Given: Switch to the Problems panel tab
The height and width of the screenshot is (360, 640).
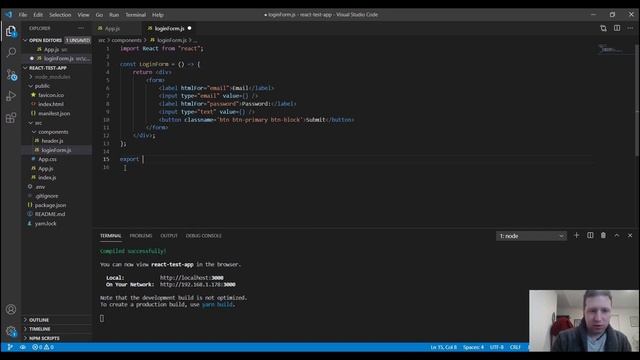Looking at the screenshot, I should pos(141,236).
